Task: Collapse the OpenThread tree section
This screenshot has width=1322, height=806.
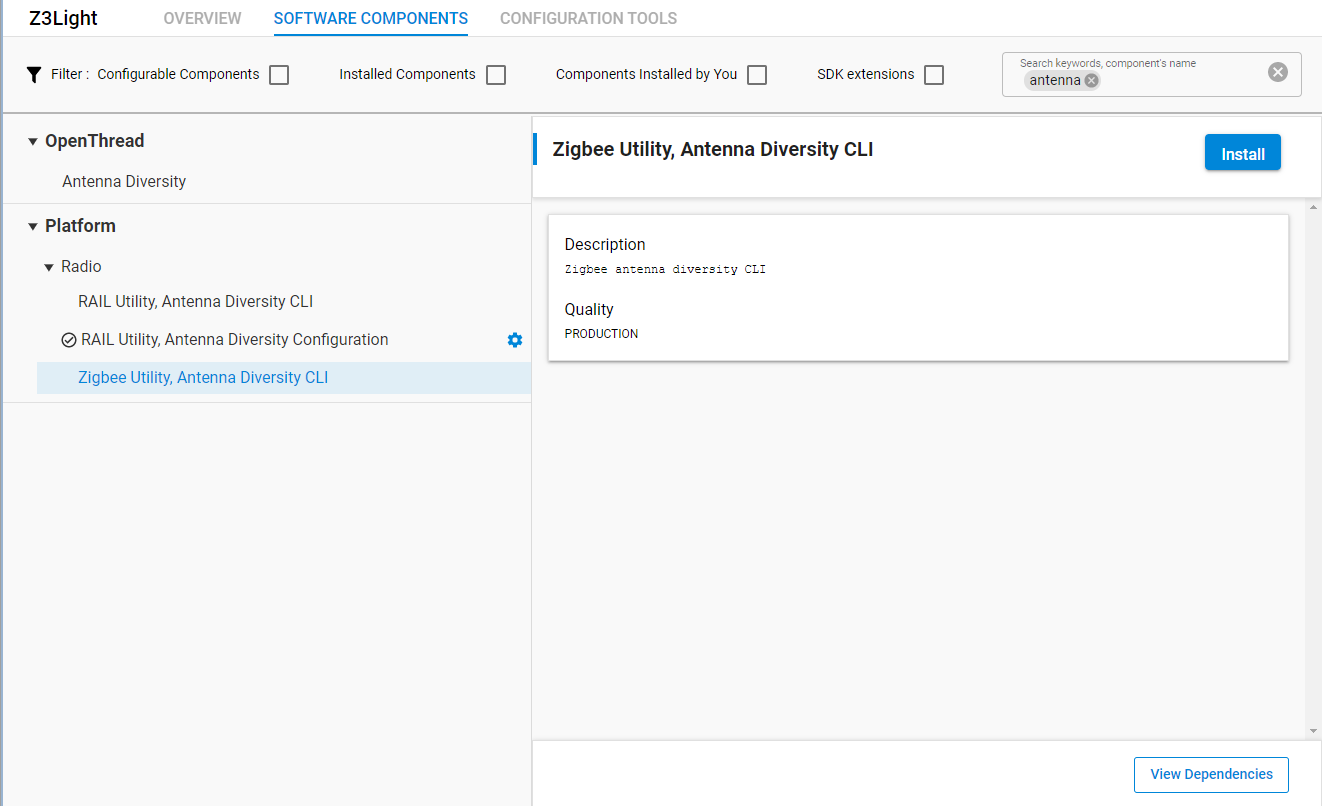Action: (x=32, y=141)
